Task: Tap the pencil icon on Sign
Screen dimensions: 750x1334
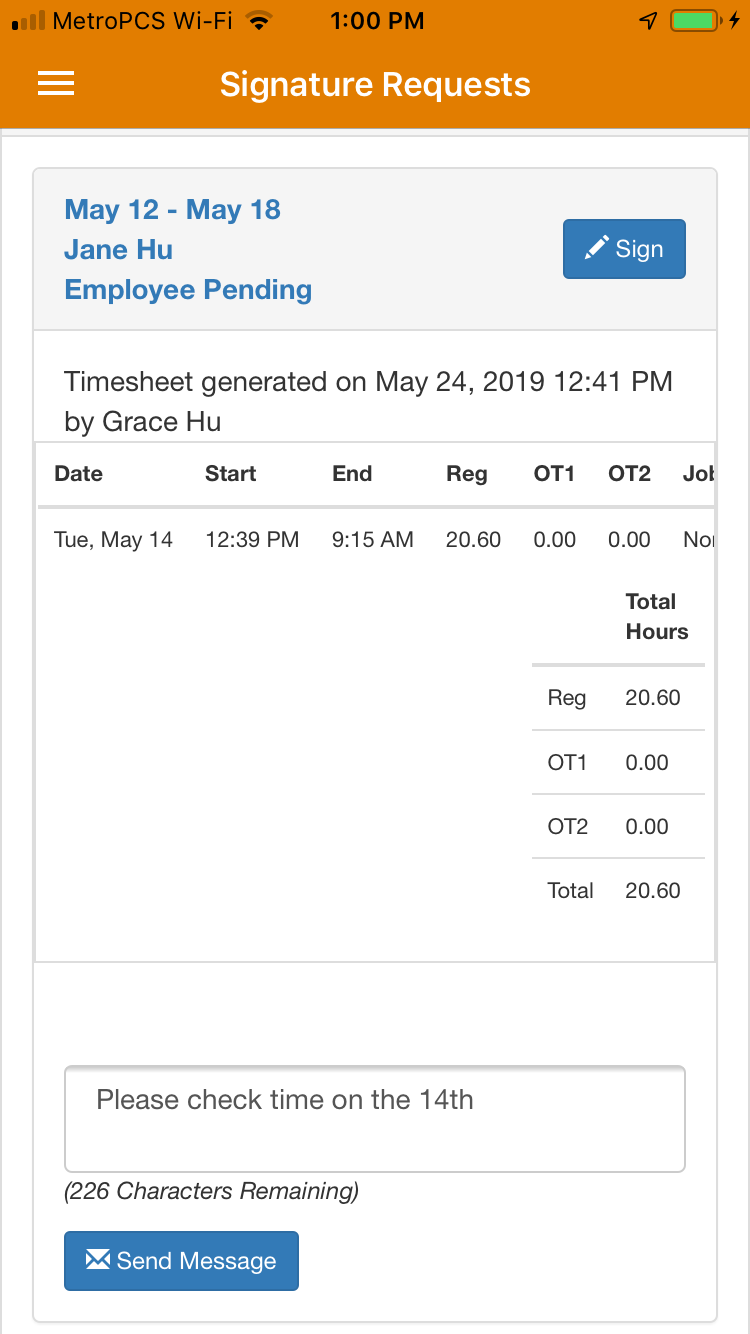Action: click(596, 248)
